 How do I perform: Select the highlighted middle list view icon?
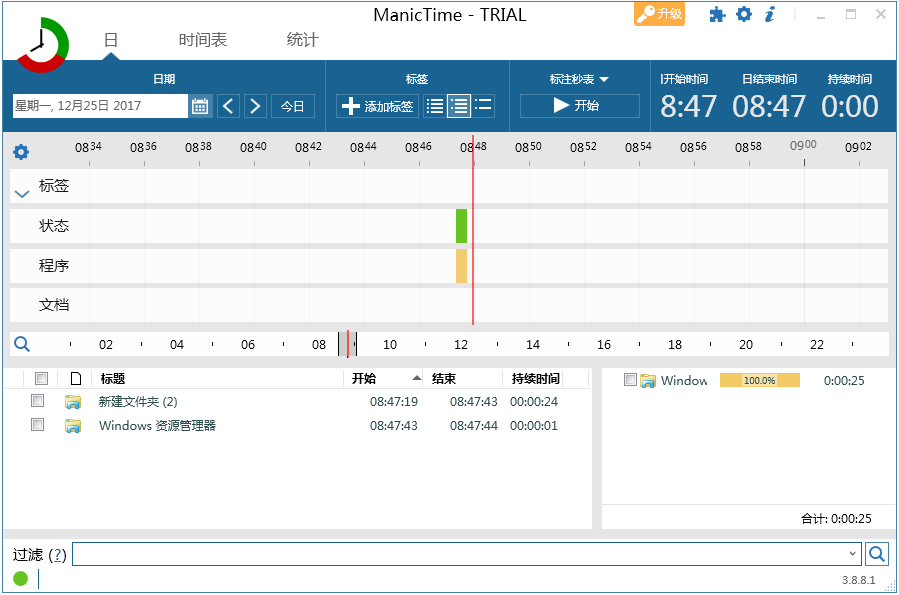(459, 106)
